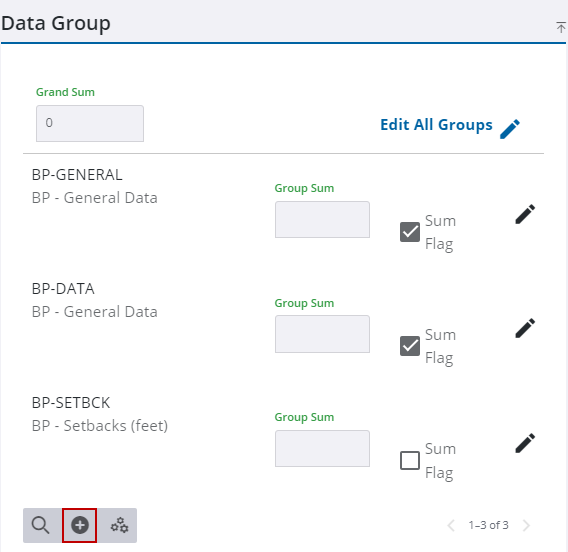
Task: Click the Group Sum label for BP-GENERAL
Action: pos(304,188)
